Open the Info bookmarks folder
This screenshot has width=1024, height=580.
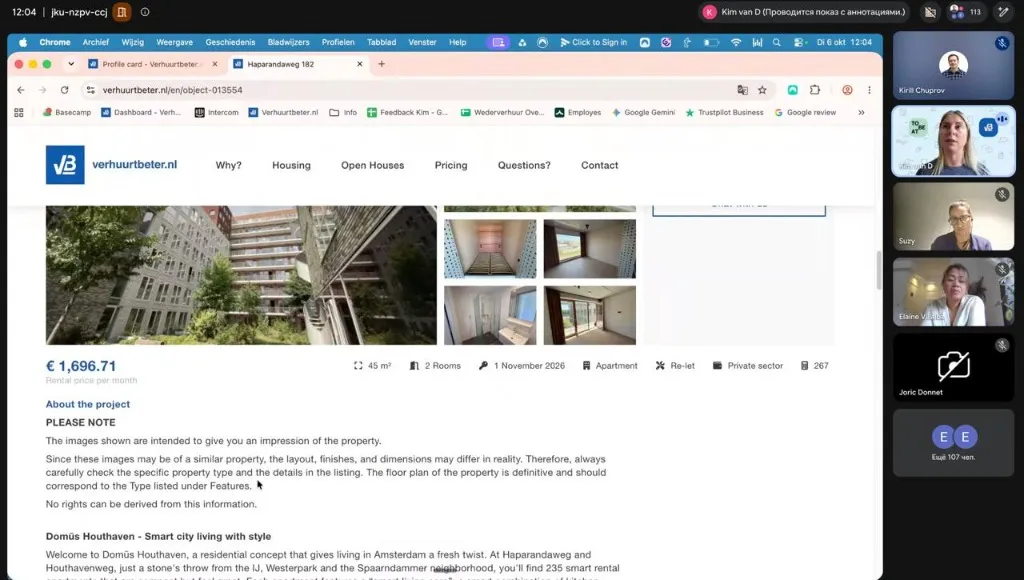tap(343, 112)
